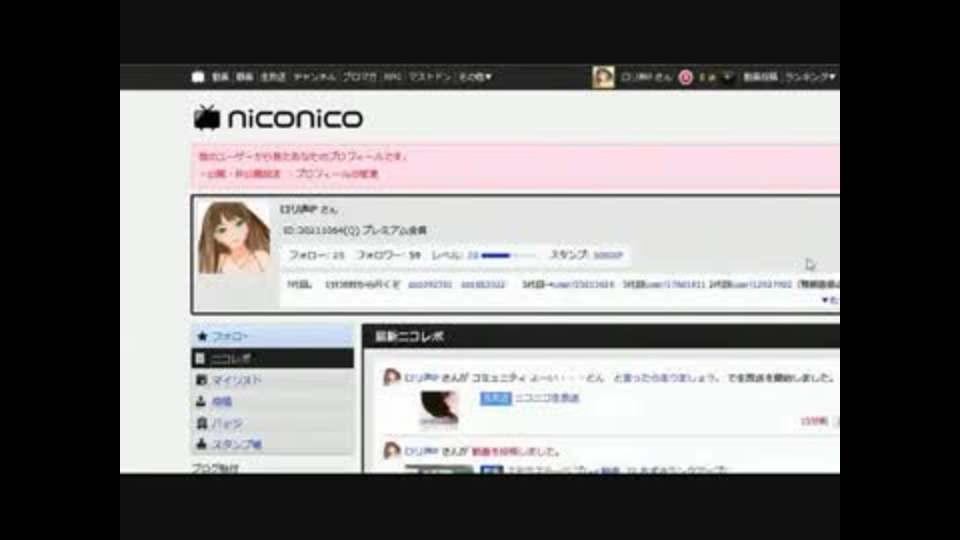Click the list icon beside マイリスト
The height and width of the screenshot is (540, 960).
click(201, 380)
